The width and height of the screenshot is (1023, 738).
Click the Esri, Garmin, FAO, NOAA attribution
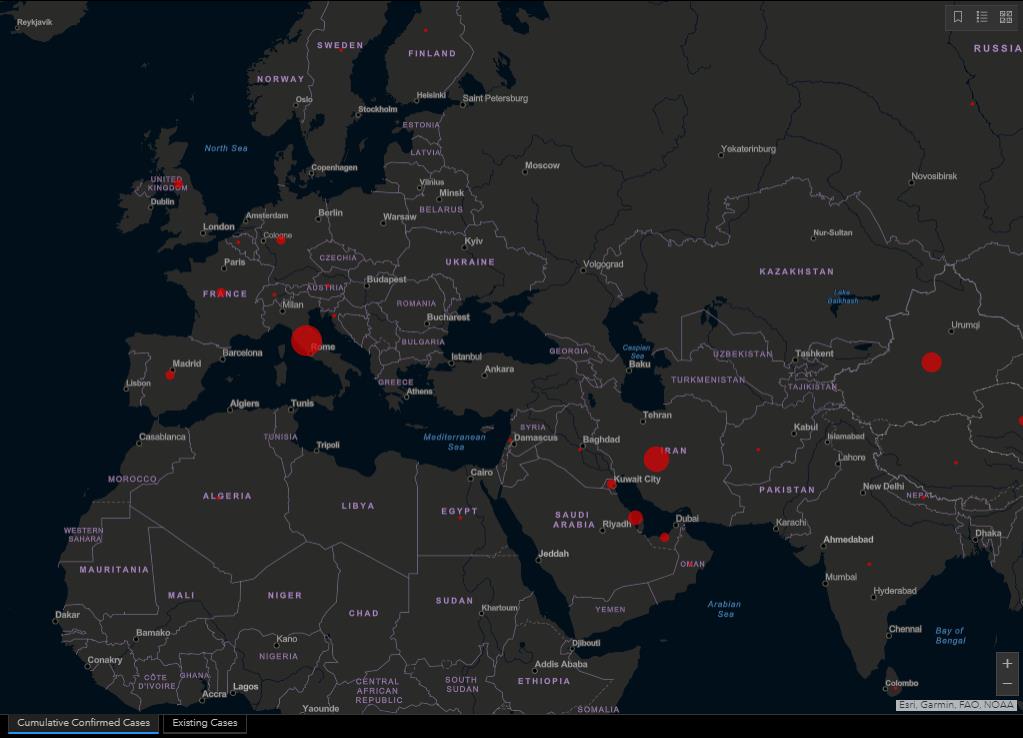click(x=956, y=705)
